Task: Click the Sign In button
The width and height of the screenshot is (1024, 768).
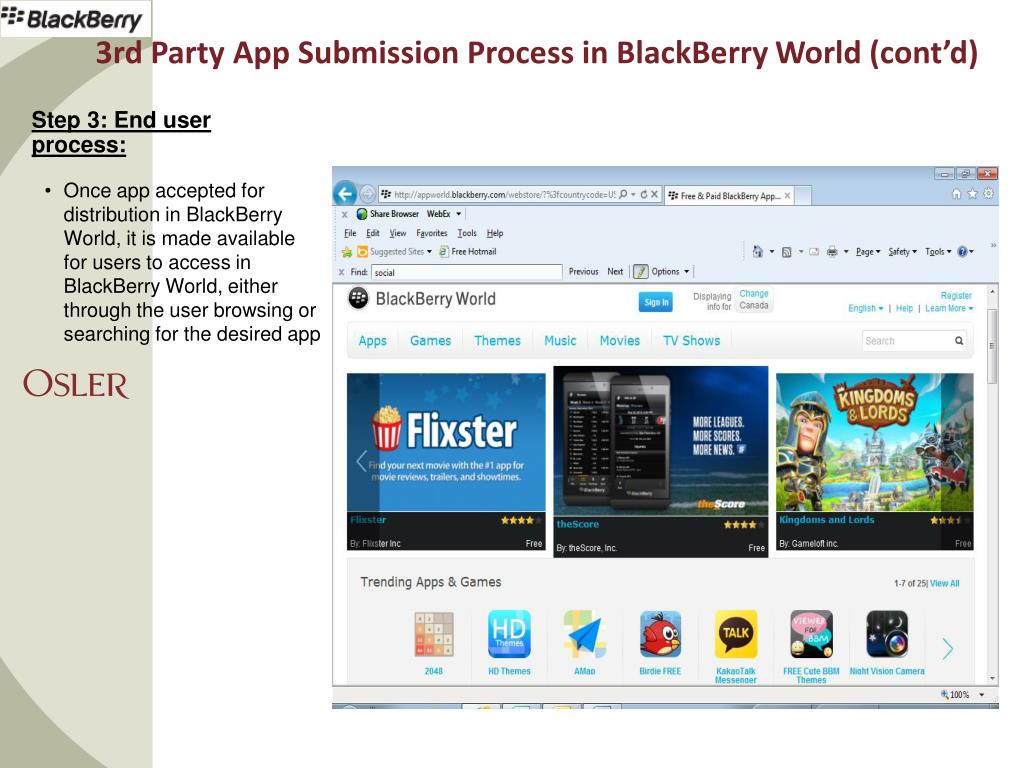Action: [x=656, y=302]
